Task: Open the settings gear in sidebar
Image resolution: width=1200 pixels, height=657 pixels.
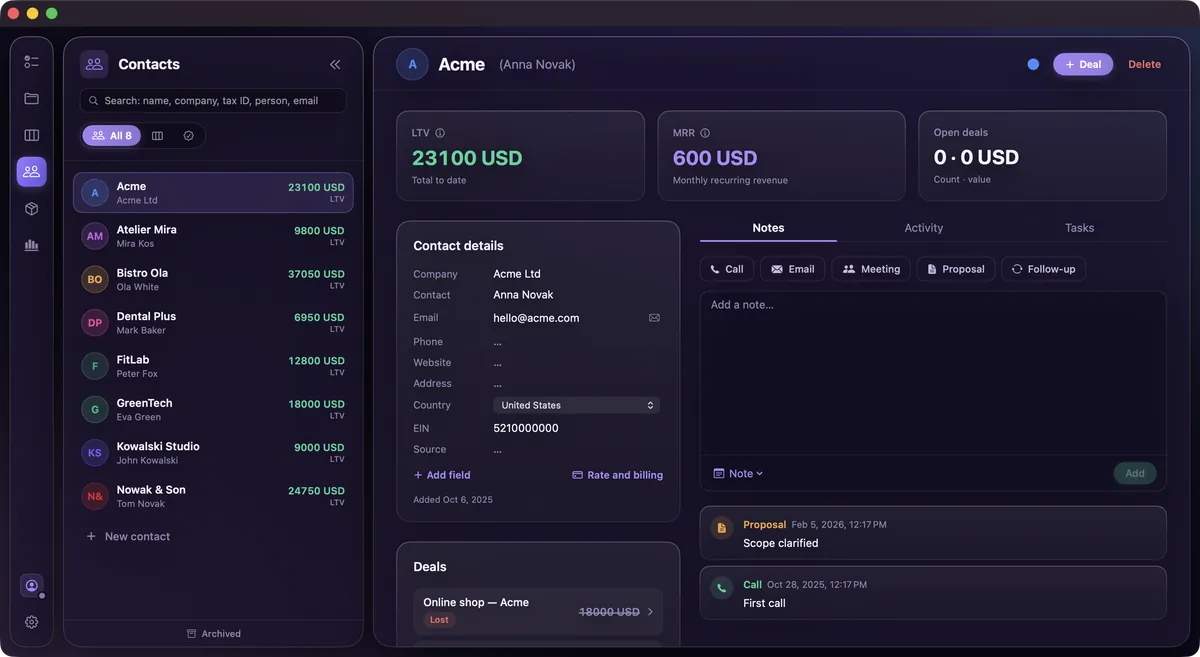Action: click(31, 622)
